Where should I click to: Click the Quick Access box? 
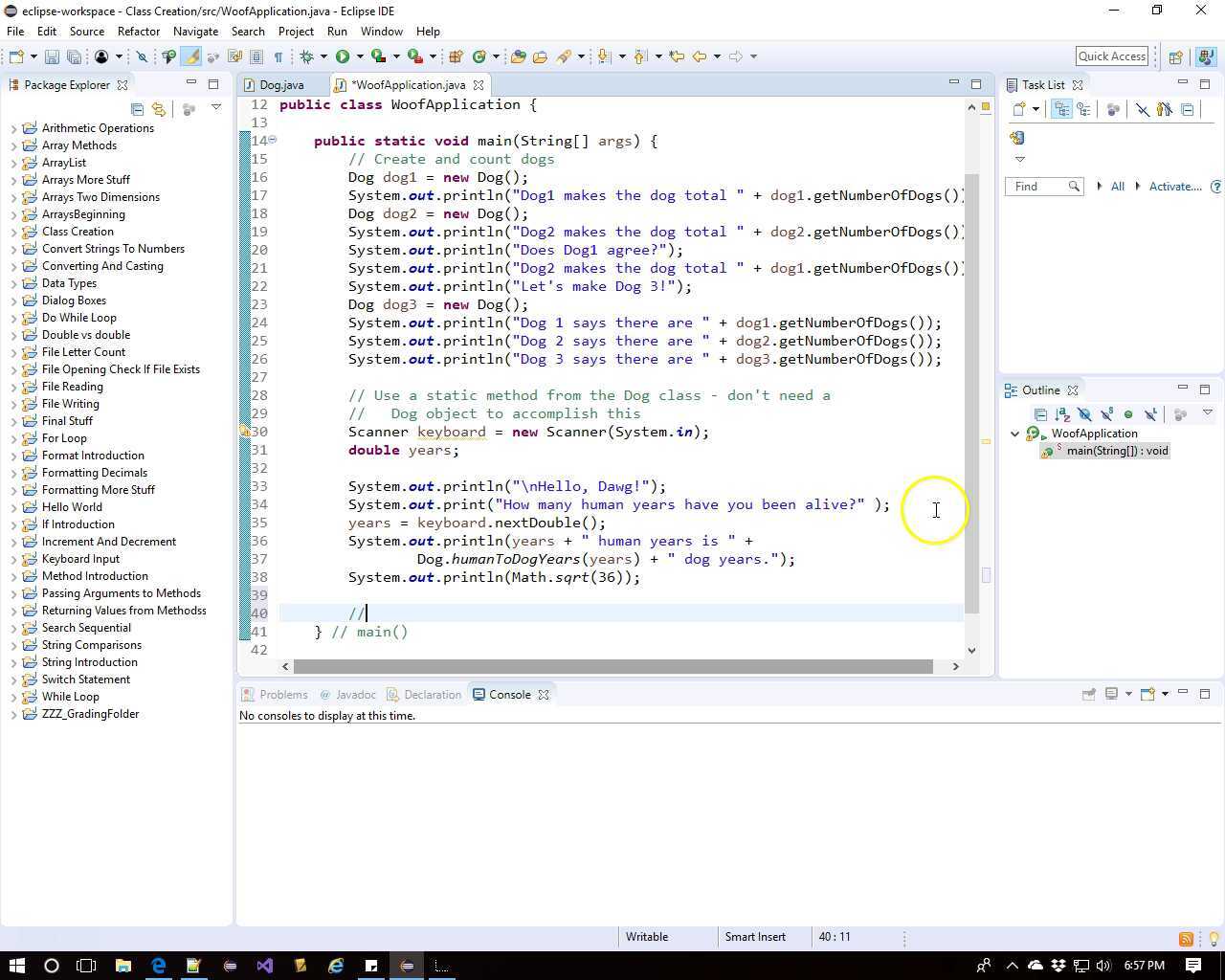coord(1111,56)
